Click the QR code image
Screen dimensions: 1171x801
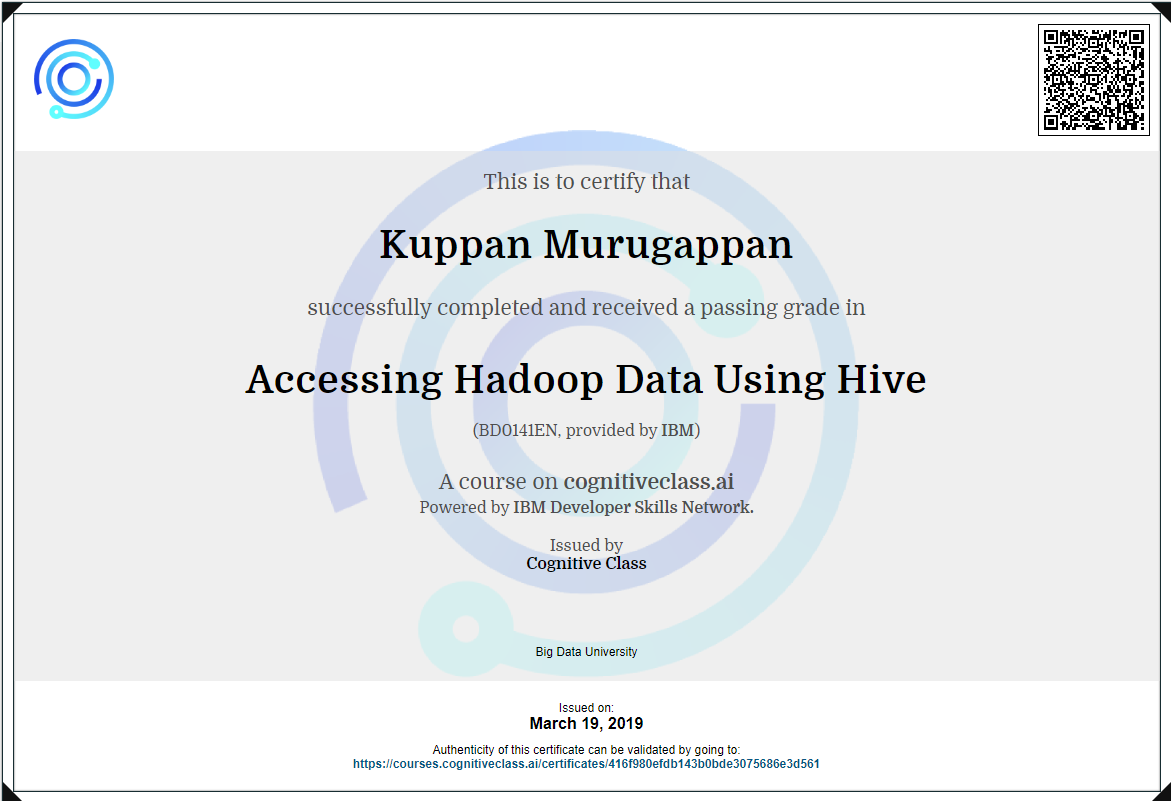tap(1093, 80)
